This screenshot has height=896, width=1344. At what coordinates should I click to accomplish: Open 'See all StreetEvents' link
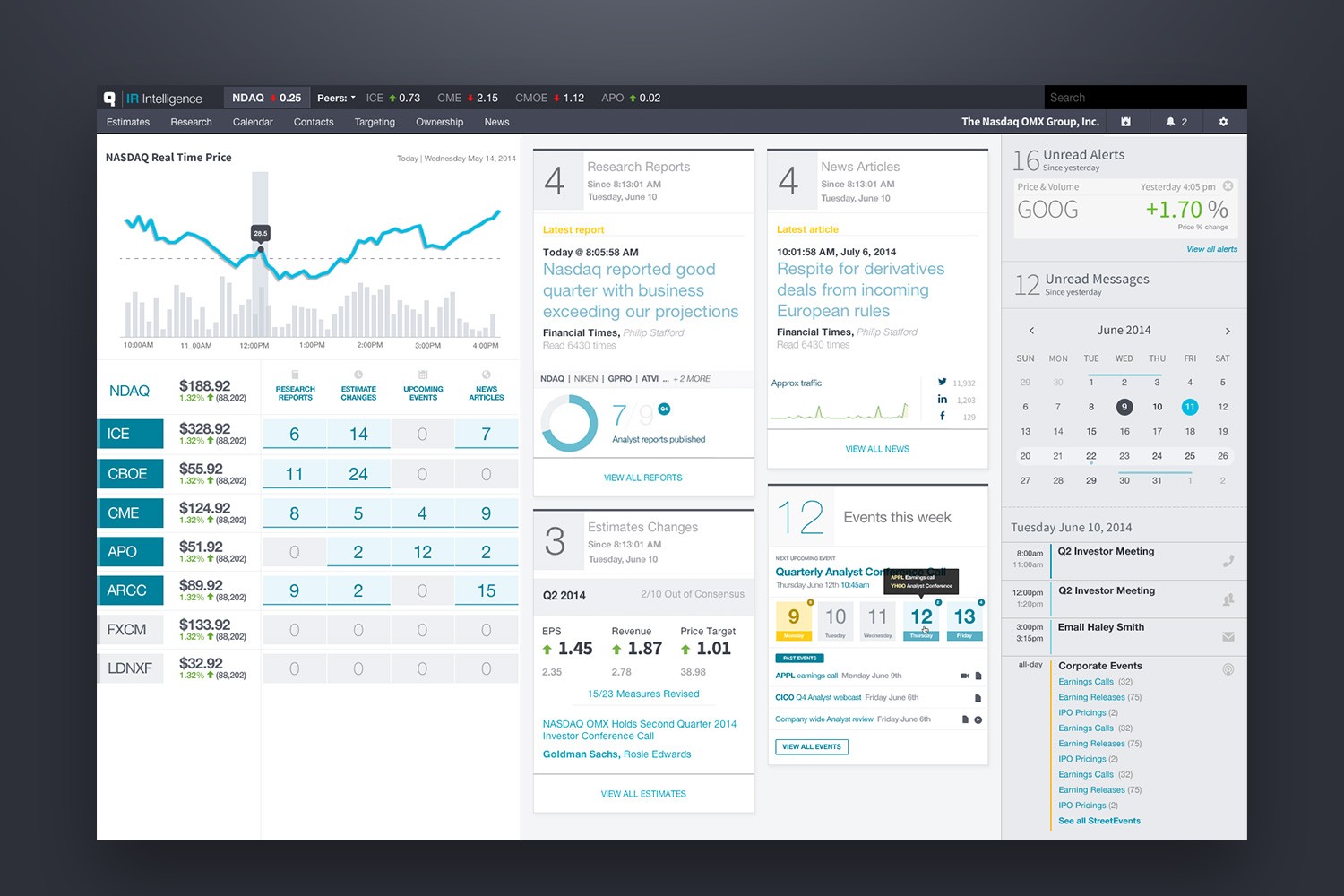(x=1099, y=821)
